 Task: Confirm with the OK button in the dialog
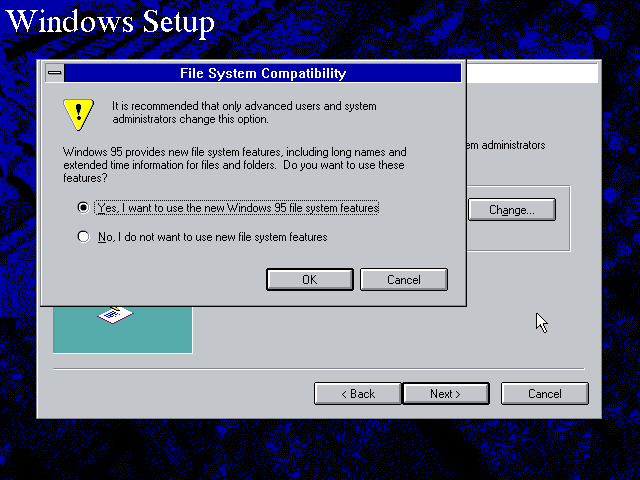(x=310, y=280)
